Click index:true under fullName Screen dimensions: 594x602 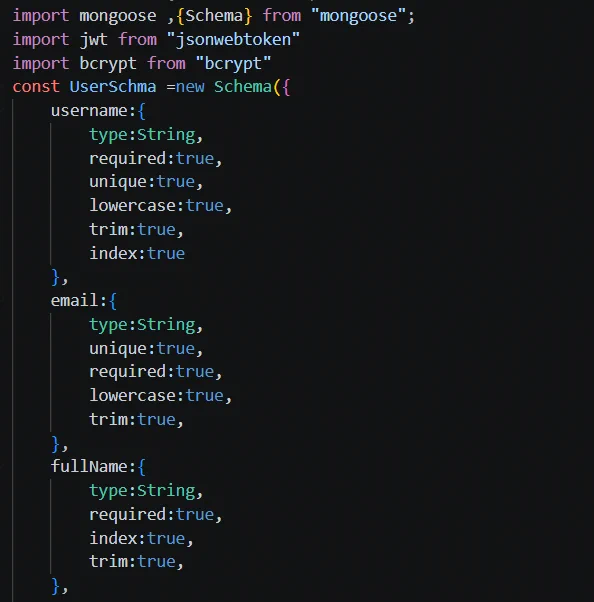point(137,539)
